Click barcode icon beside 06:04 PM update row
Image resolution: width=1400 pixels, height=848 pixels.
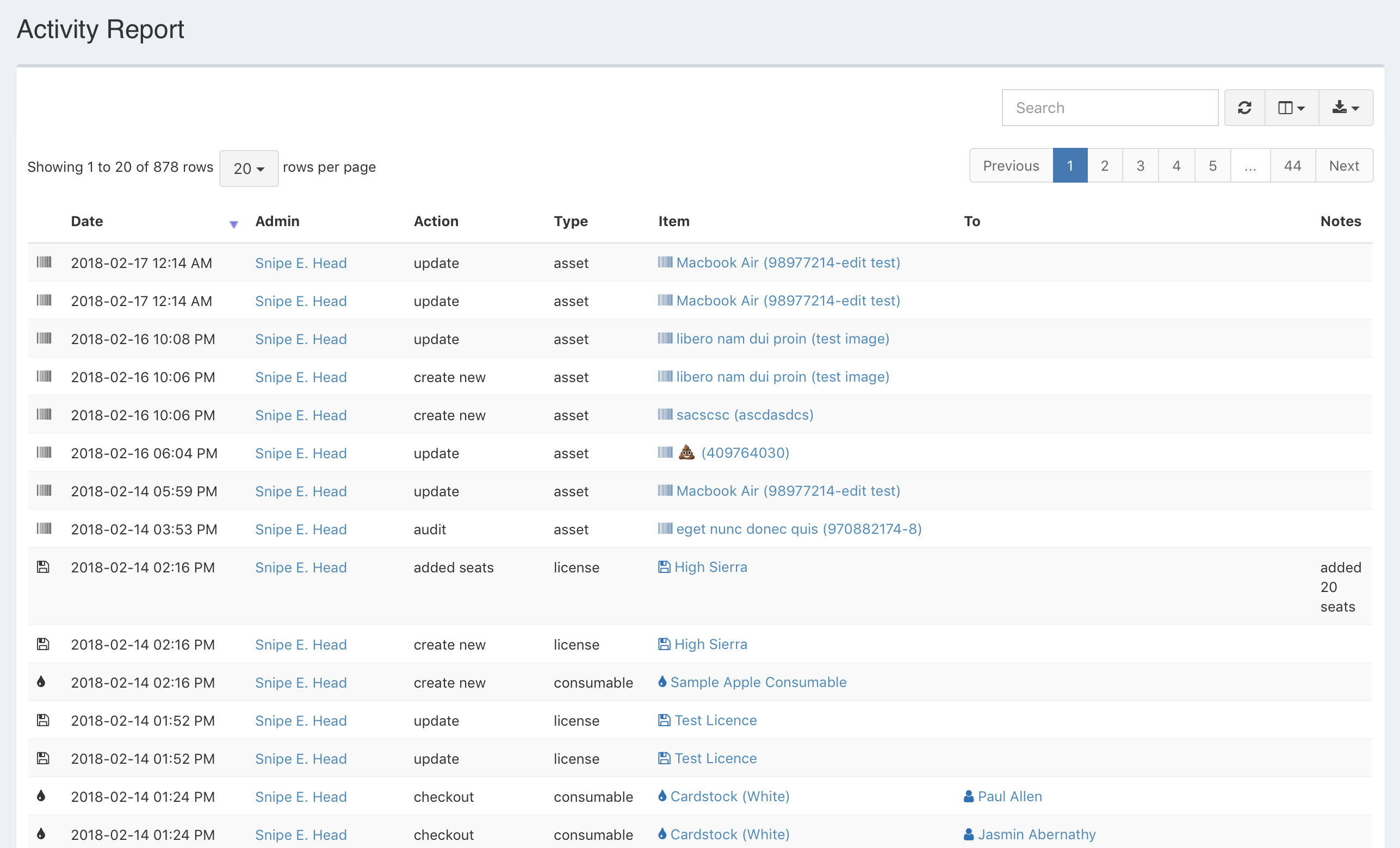point(44,452)
